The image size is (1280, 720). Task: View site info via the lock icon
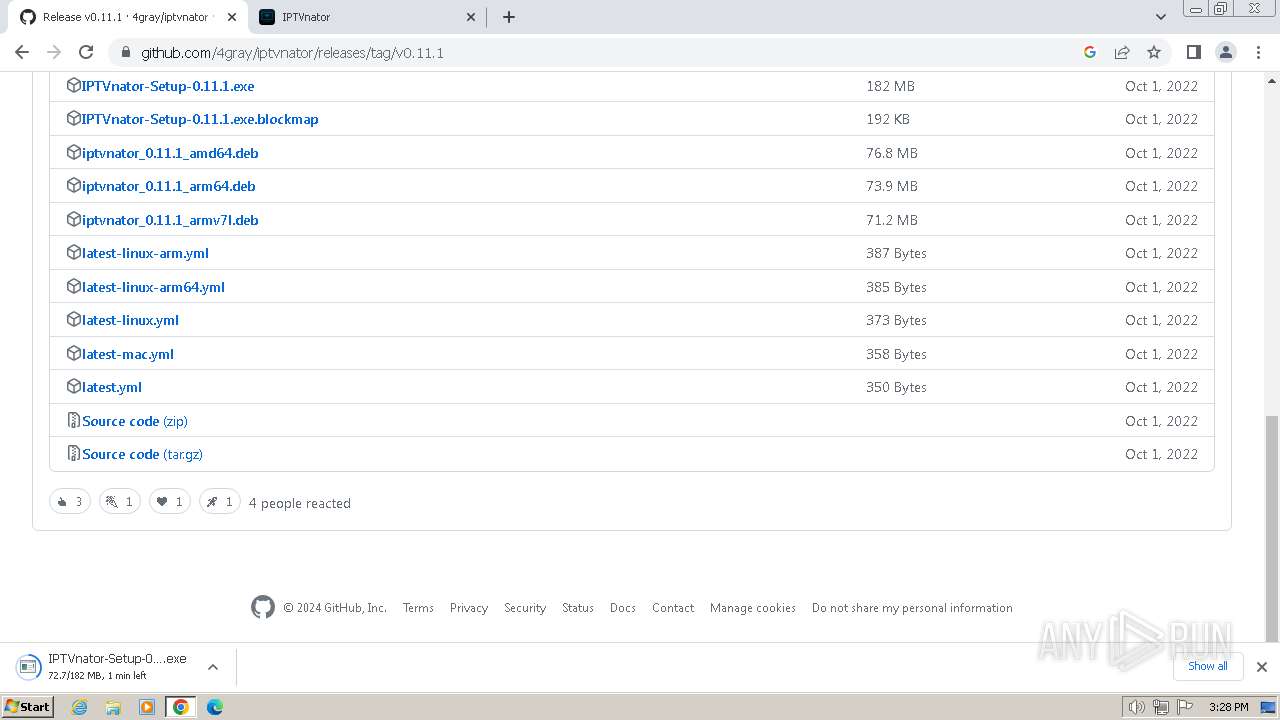125,52
